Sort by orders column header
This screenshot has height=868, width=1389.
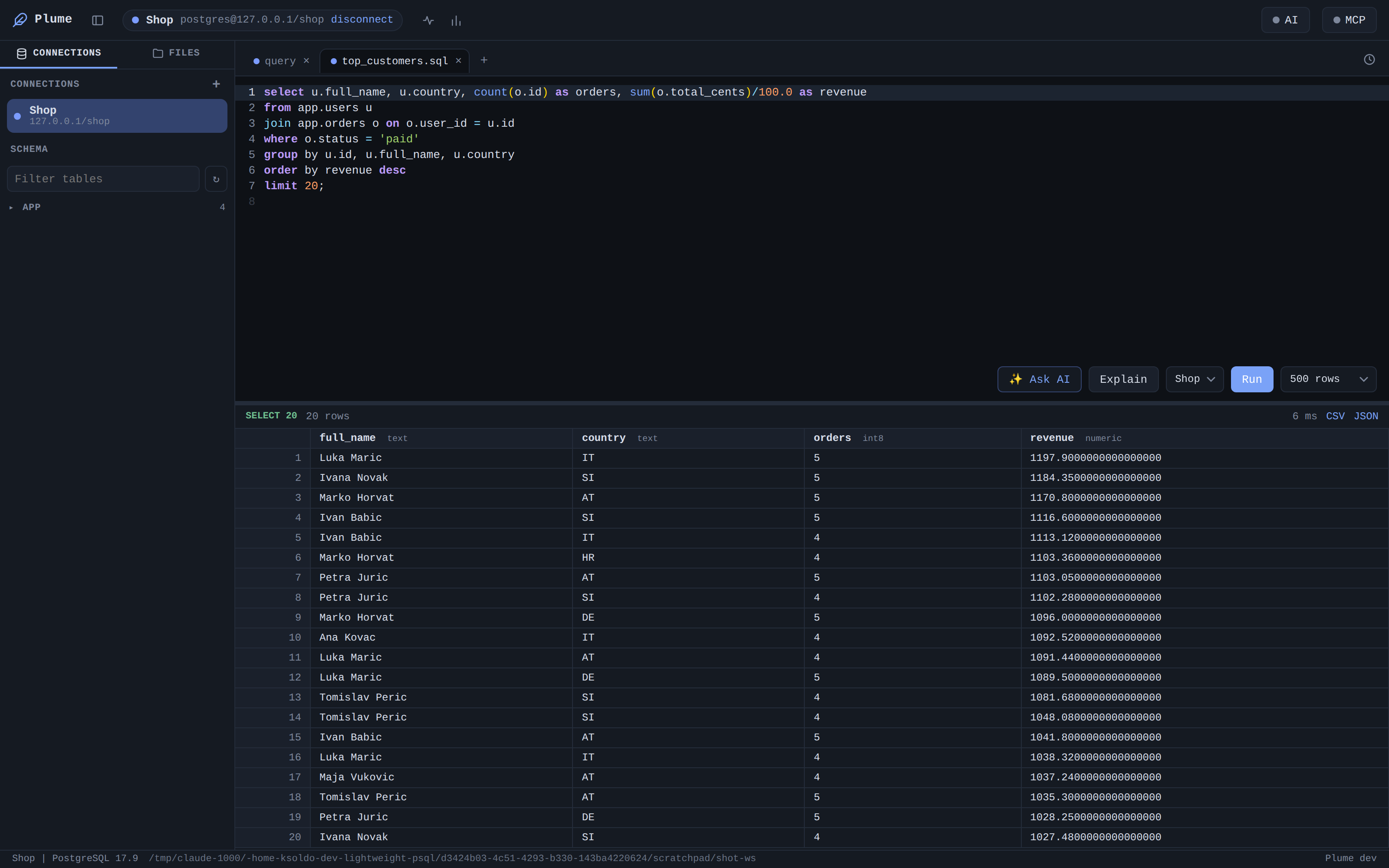[x=912, y=438]
